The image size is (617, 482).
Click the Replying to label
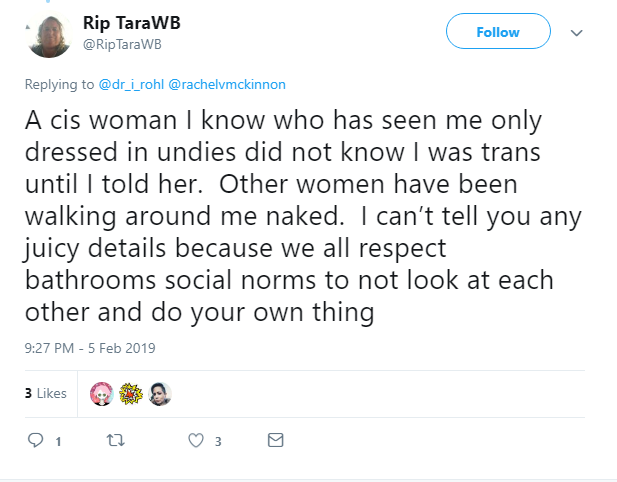pos(59,84)
